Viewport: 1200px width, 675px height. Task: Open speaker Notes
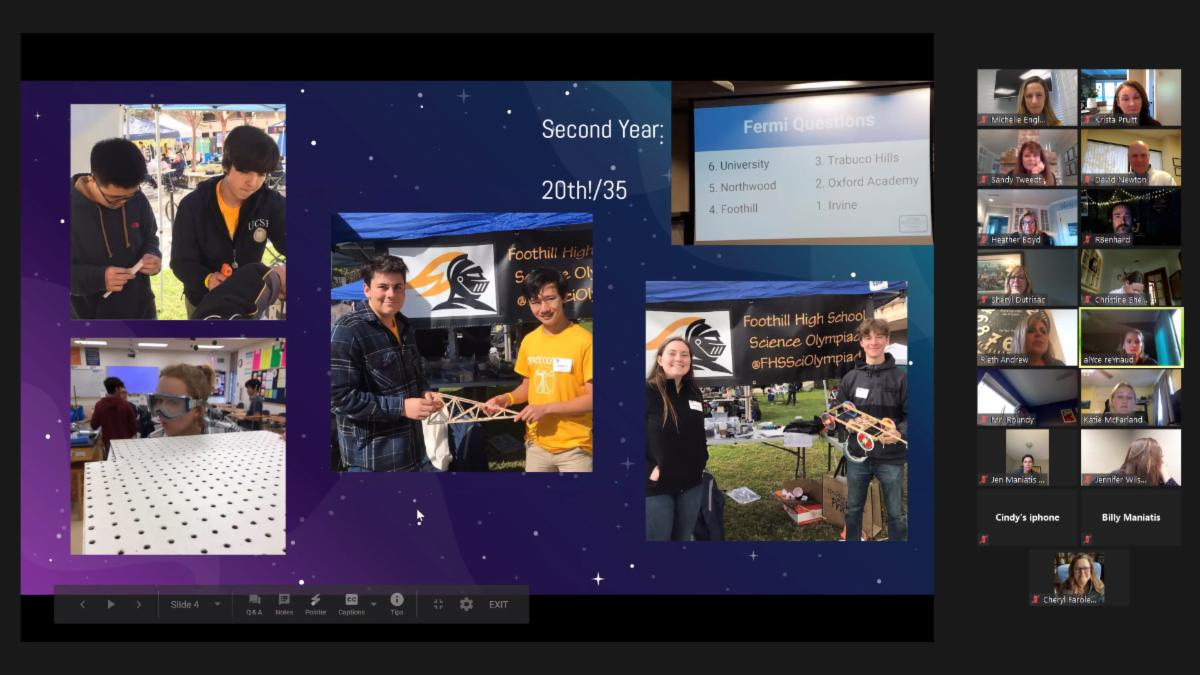[x=284, y=604]
